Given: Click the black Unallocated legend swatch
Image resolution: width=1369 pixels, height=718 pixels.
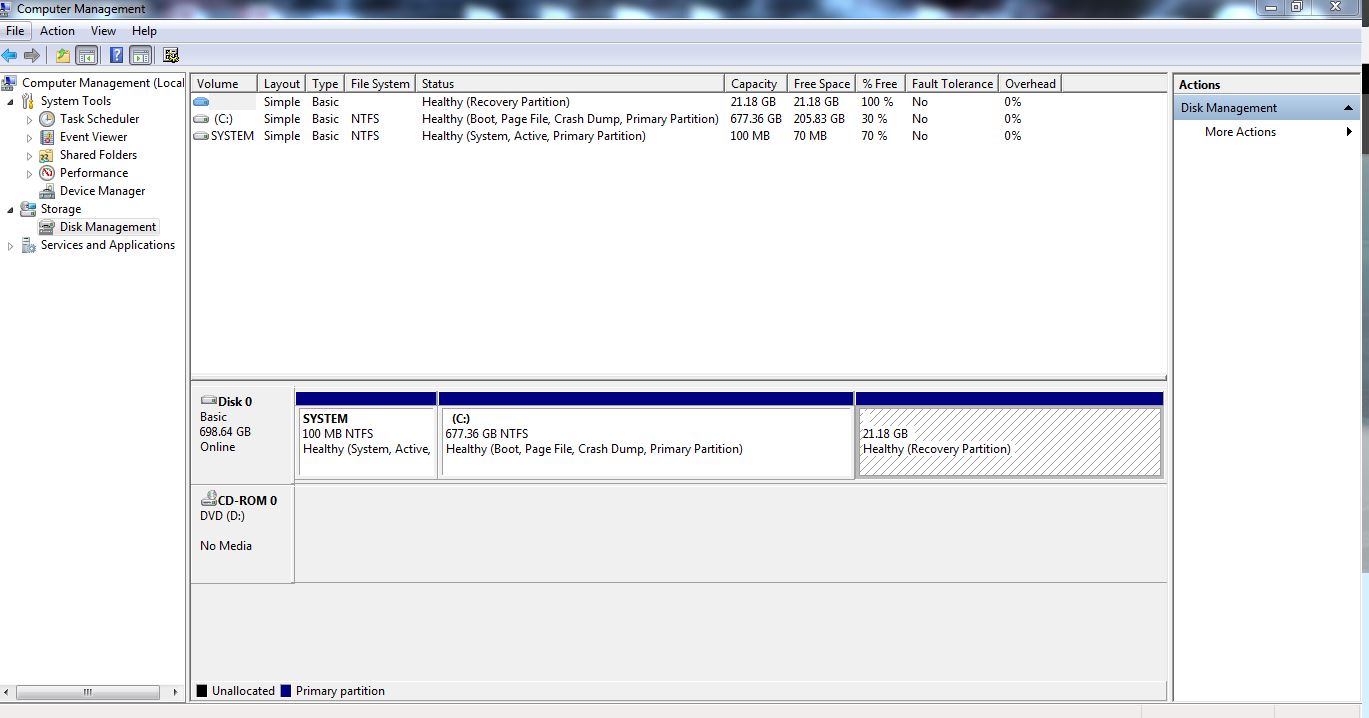Looking at the screenshot, I should click(x=202, y=691).
